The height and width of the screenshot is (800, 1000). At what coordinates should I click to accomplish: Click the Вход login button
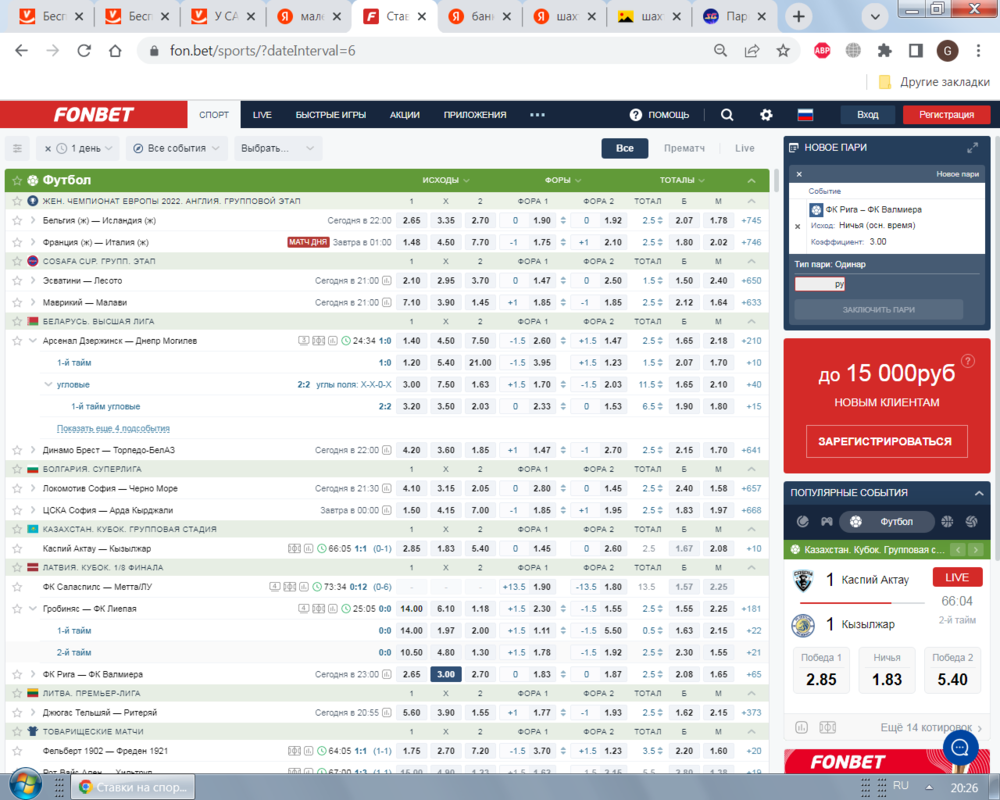tap(867, 115)
